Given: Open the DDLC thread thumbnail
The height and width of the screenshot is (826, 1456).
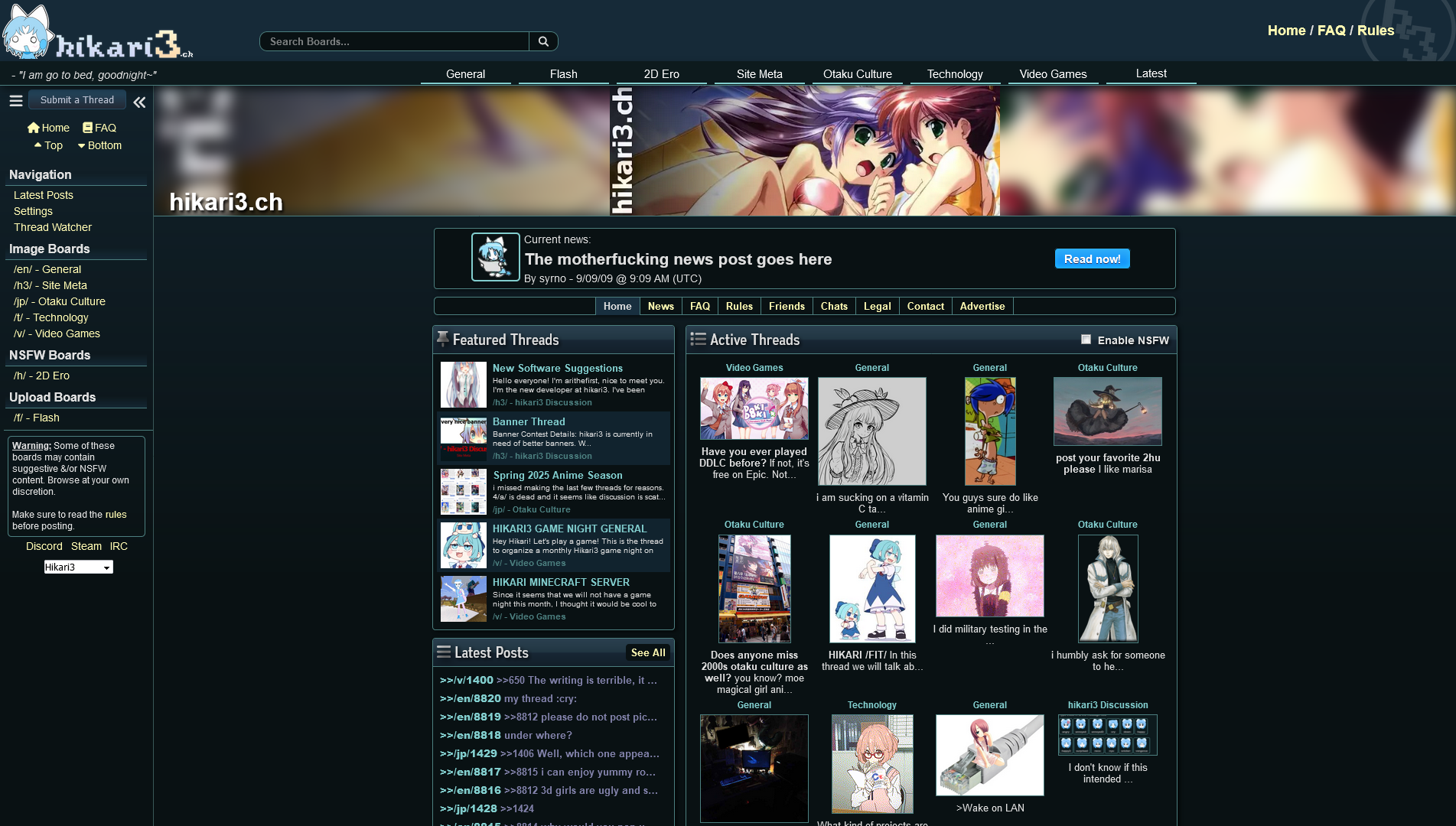Looking at the screenshot, I should (x=754, y=408).
